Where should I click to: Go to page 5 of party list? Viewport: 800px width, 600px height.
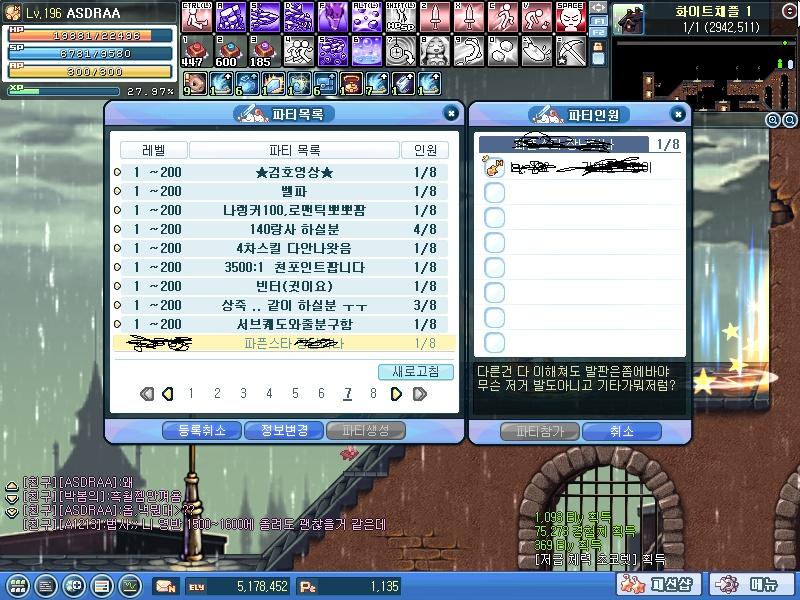[295, 393]
